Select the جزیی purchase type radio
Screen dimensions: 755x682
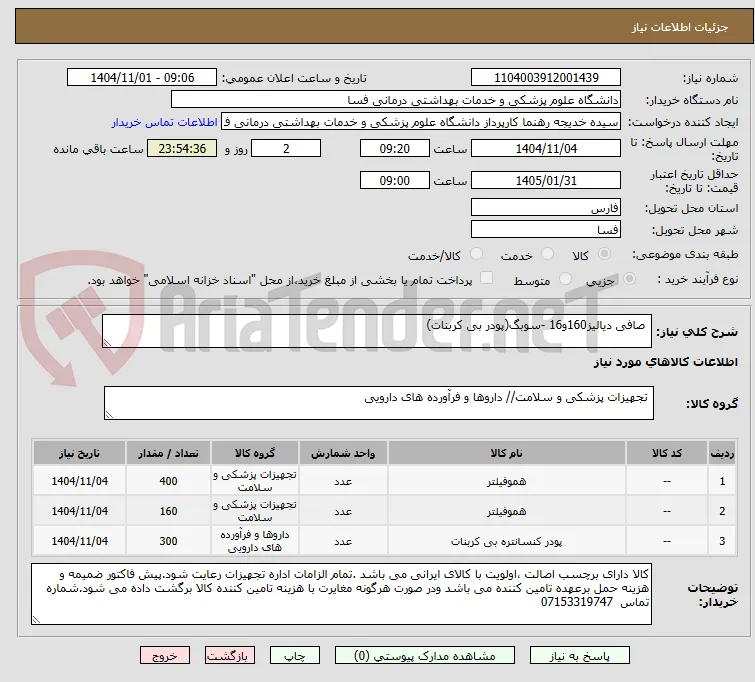pyautogui.click(x=629, y=279)
